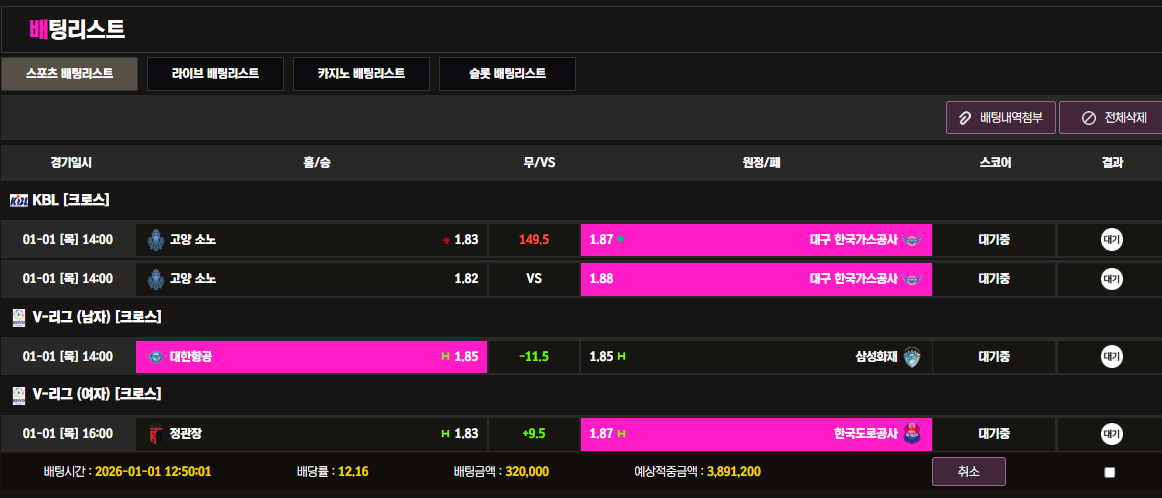Click the Samsung Fire team logo
Image resolution: width=1162 pixels, height=498 pixels.
(x=911, y=357)
